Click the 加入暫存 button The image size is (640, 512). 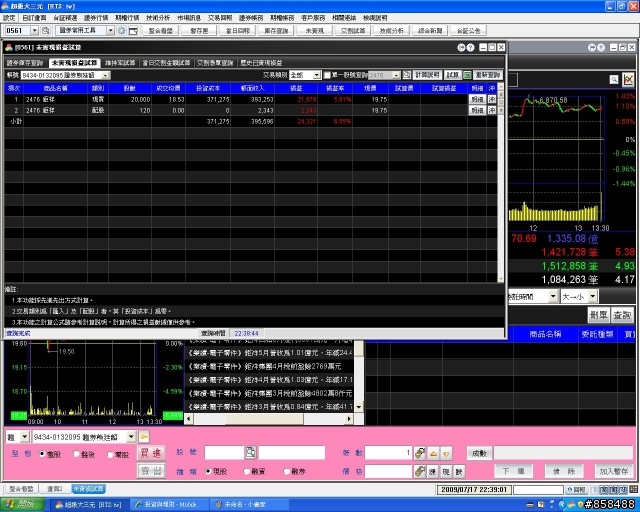point(613,471)
